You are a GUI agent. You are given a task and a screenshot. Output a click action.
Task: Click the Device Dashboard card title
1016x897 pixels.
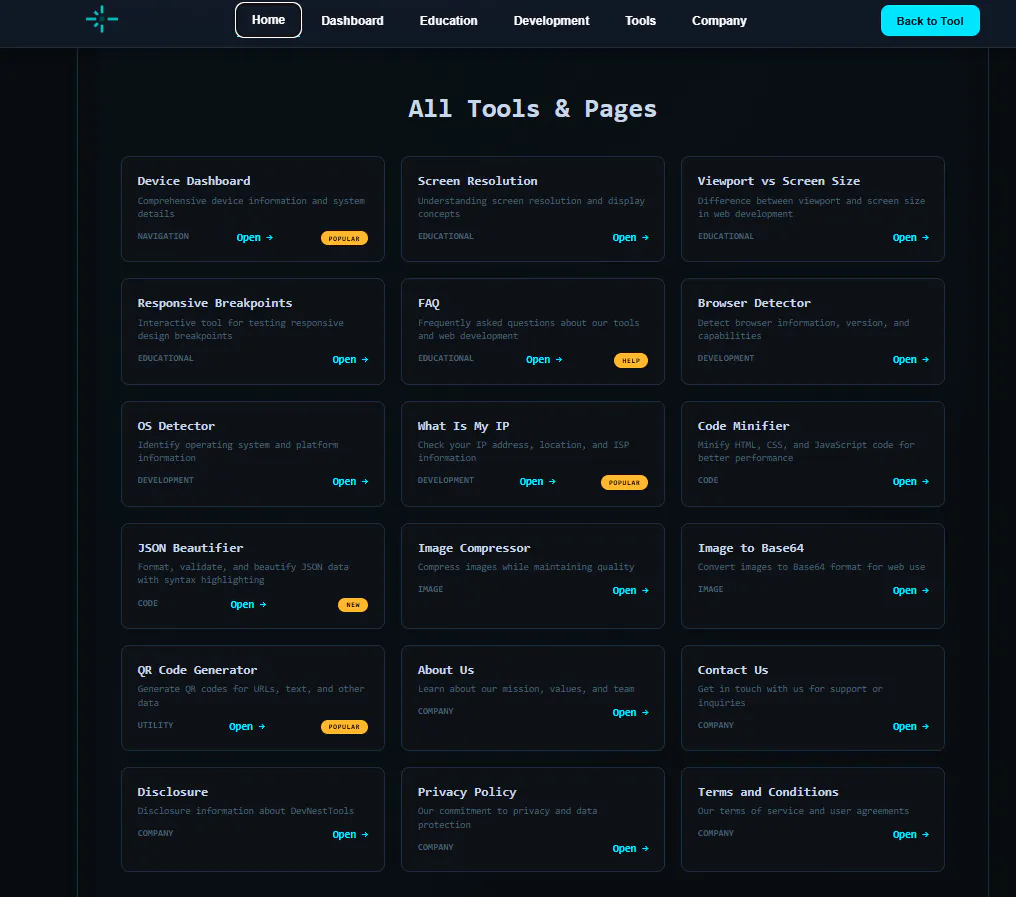tap(194, 181)
